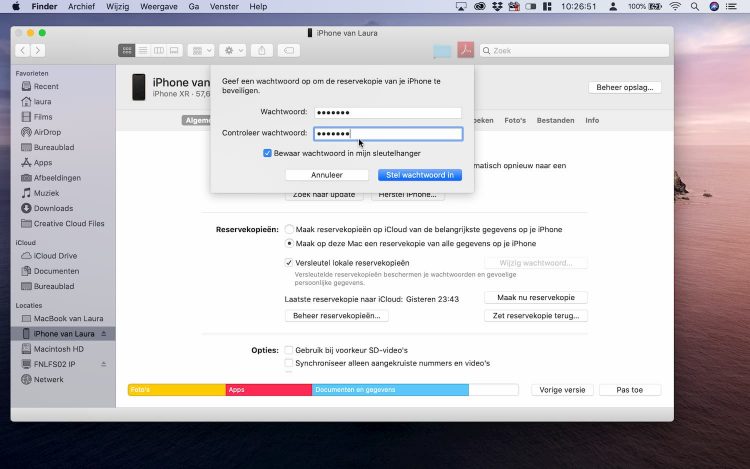Open the Downloads folder in sidebar

pyautogui.click(x=52, y=208)
